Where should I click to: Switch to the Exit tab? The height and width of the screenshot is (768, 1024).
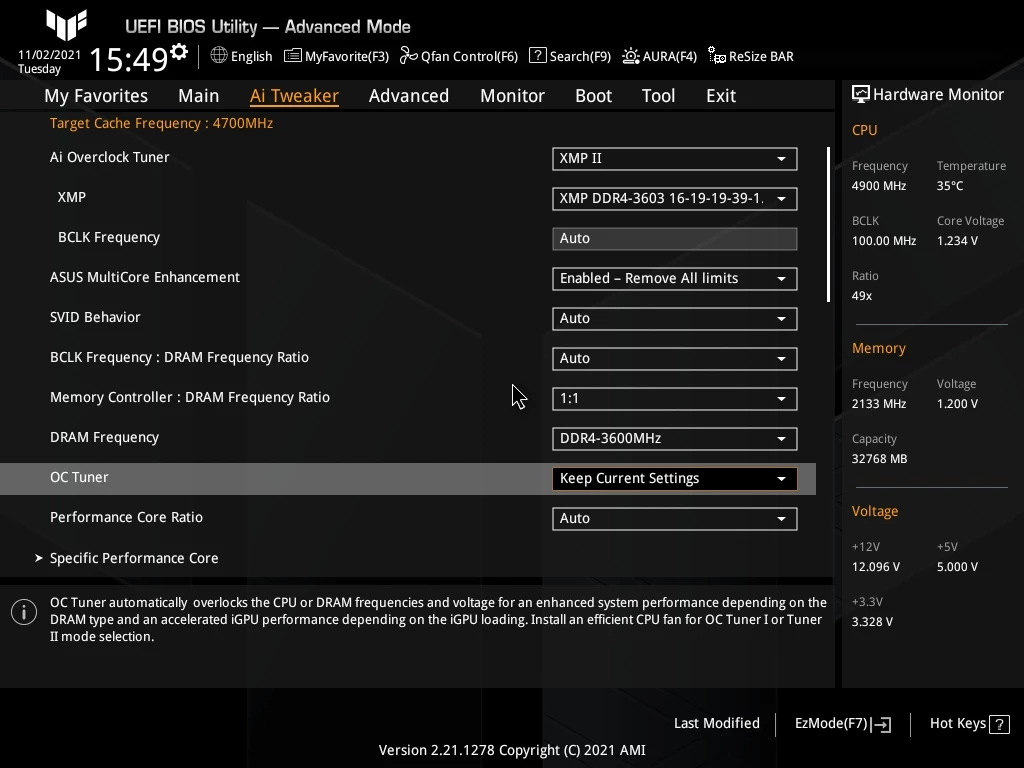pyautogui.click(x=721, y=96)
